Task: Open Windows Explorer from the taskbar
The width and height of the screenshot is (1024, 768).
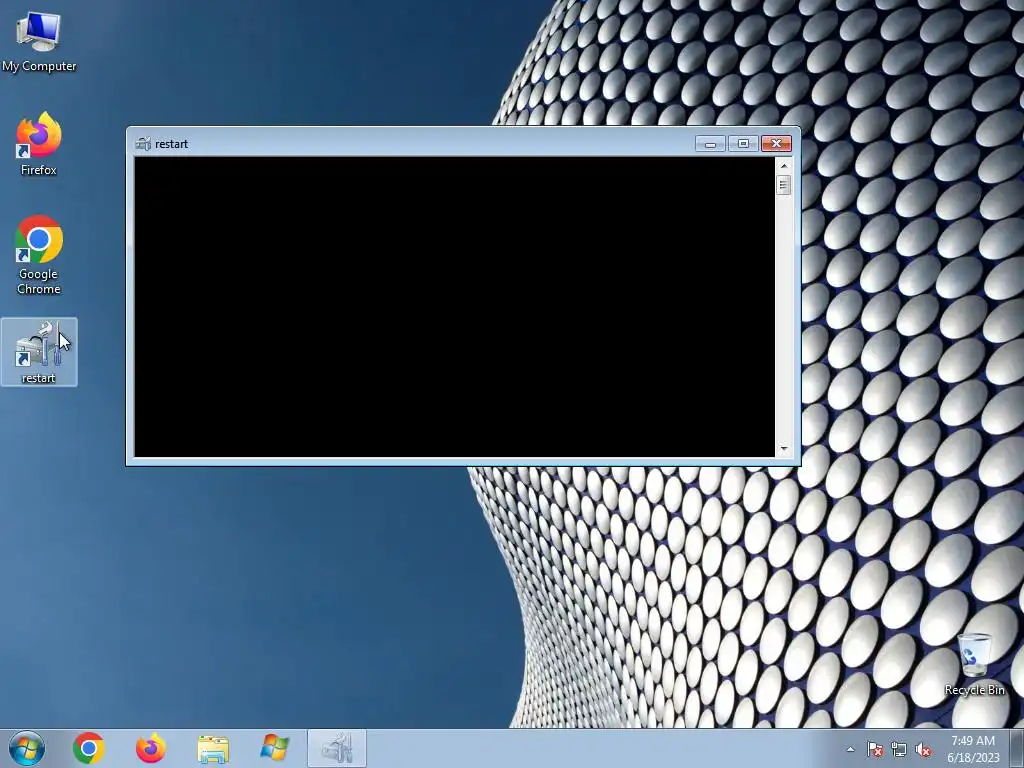Action: 213,748
